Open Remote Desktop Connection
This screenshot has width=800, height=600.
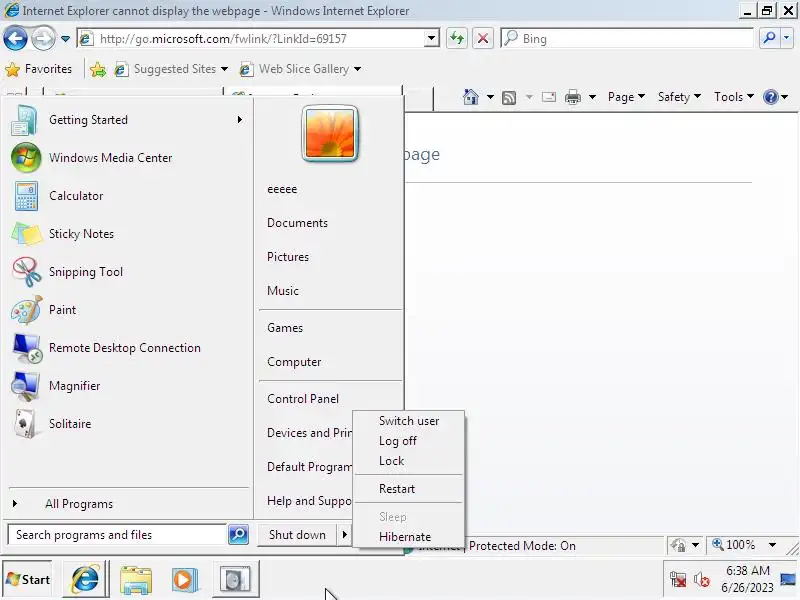[x=127, y=348]
